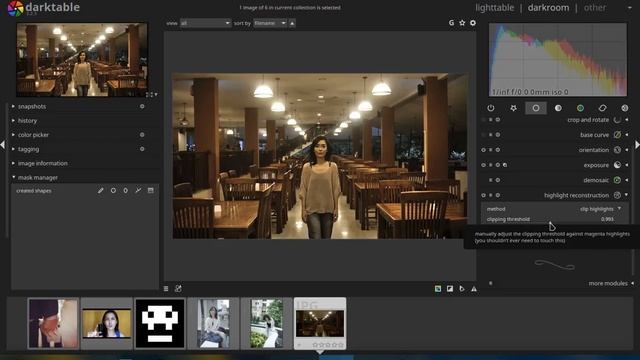Show favourite modules group (star icon)
The width and height of the screenshot is (640, 360).
click(513, 108)
